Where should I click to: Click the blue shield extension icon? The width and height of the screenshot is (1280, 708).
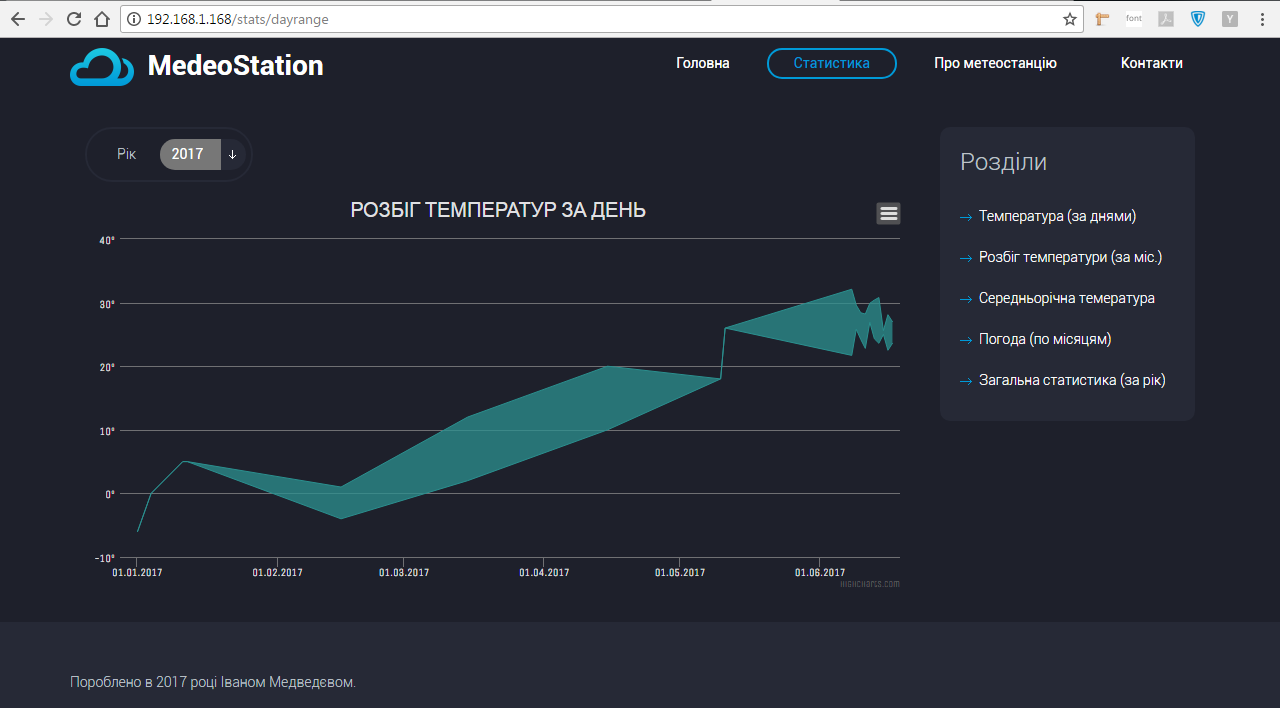coord(1198,19)
